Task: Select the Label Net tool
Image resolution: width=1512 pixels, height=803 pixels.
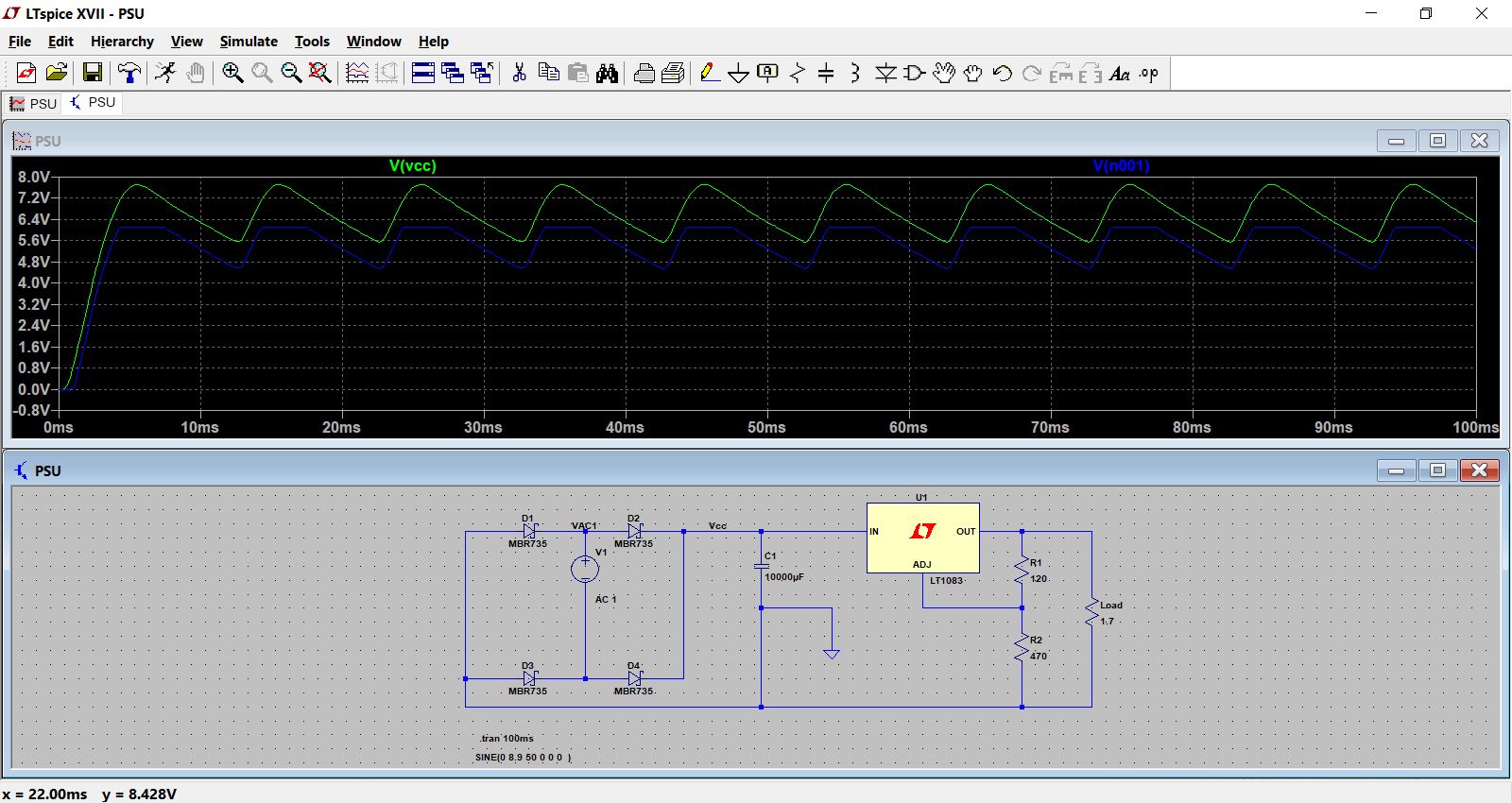Action: pyautogui.click(x=768, y=73)
